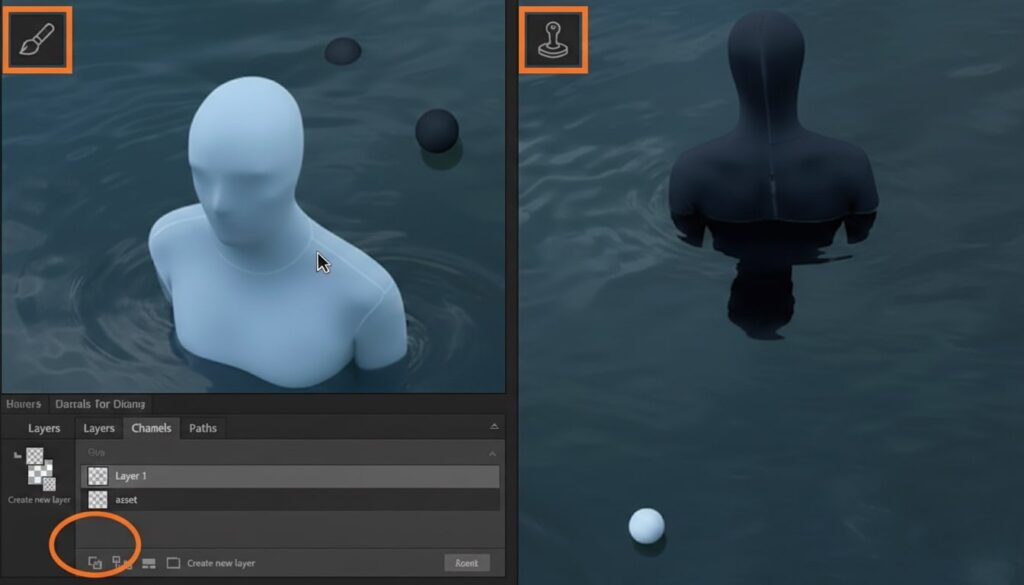Open the Darrals for Diang menu
The image size is (1024, 585).
tap(99, 404)
